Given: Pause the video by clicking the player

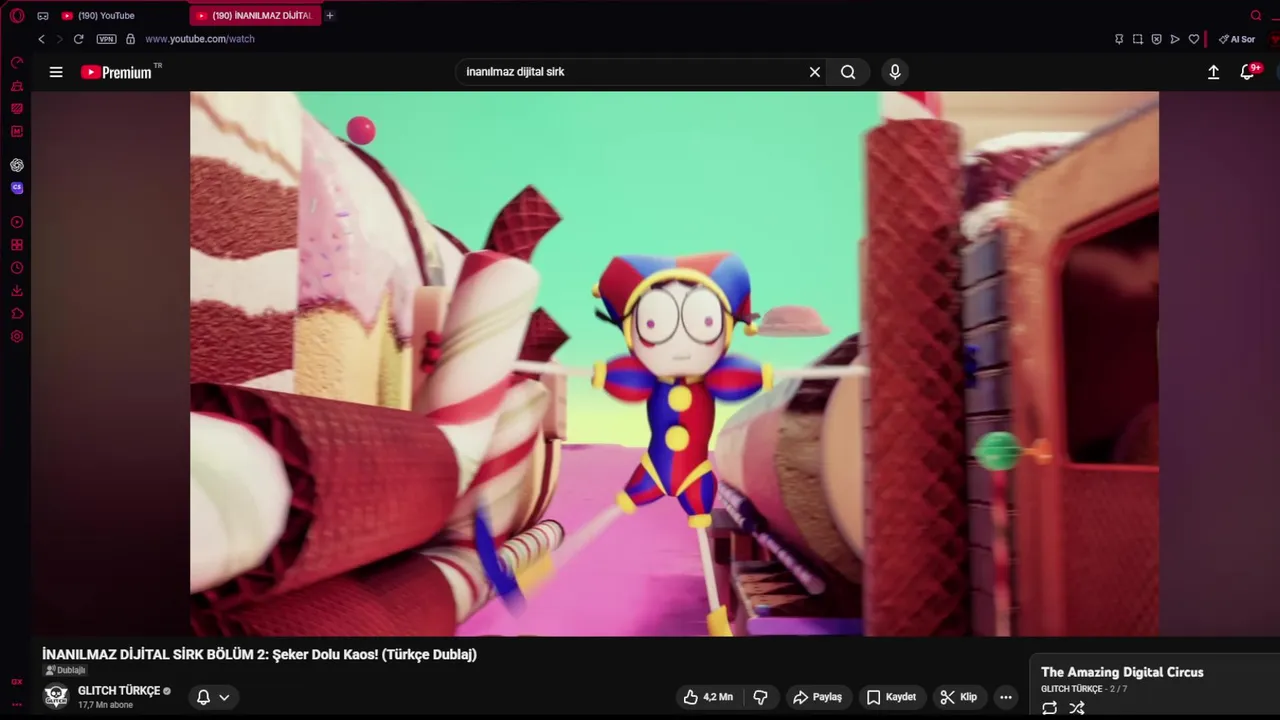Looking at the screenshot, I should [674, 364].
